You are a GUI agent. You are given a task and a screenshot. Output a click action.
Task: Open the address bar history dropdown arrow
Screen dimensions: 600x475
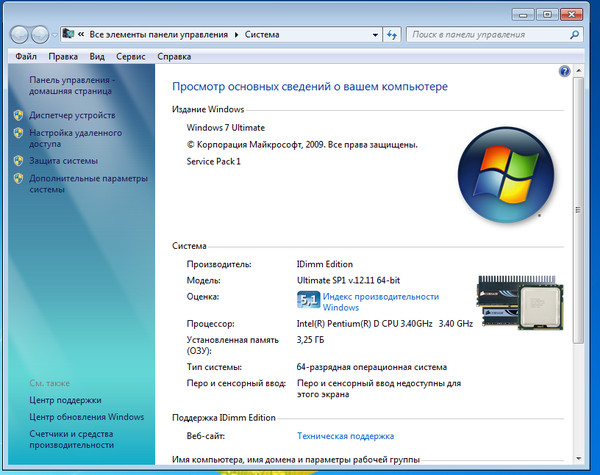coord(375,35)
